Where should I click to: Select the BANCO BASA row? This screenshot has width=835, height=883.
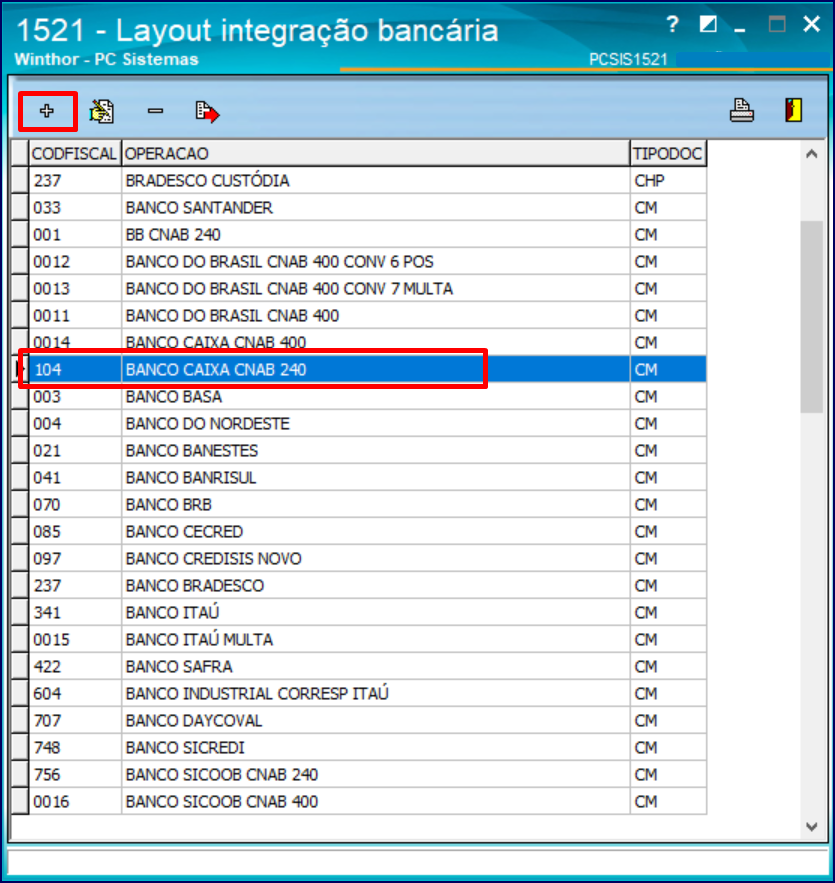(367, 396)
